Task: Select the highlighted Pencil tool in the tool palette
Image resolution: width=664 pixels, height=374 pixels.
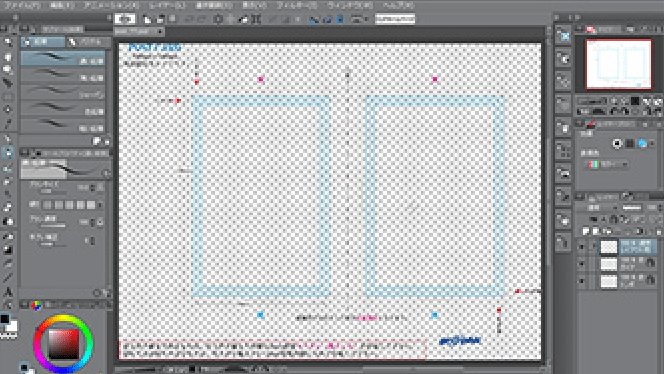Action: [x=8, y=152]
